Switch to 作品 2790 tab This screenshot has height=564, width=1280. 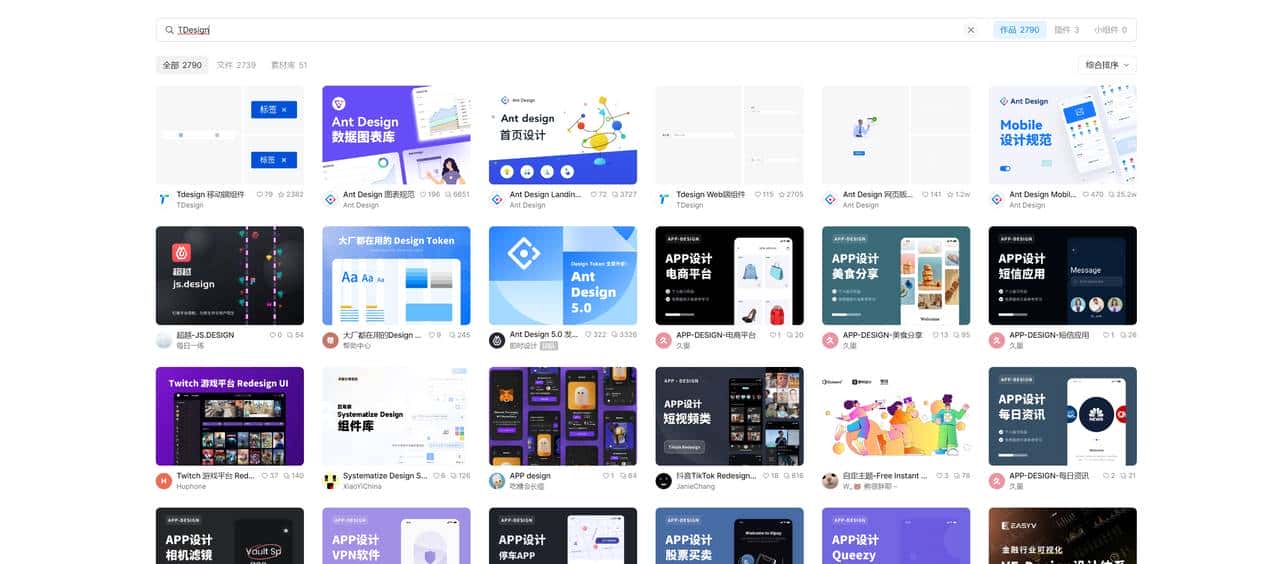click(x=1019, y=30)
